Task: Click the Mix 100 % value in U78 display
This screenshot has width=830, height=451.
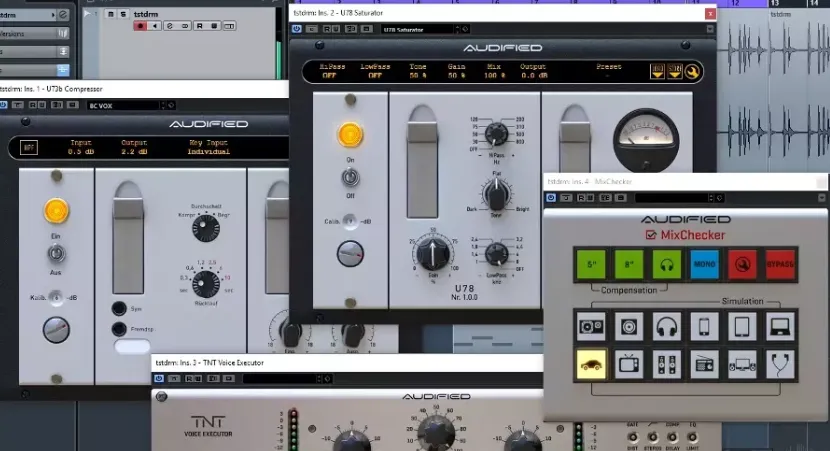Action: pos(494,76)
